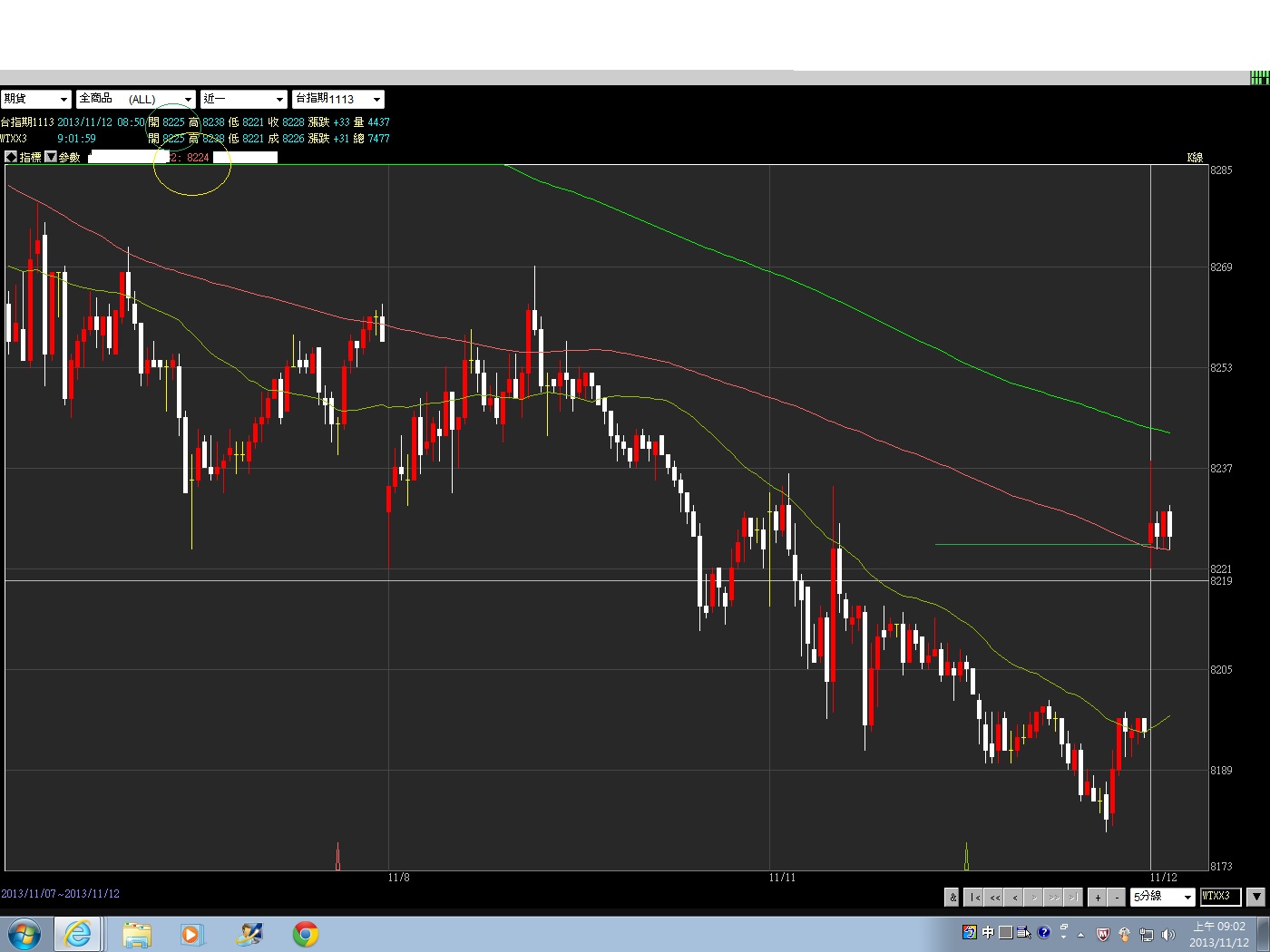Click the network connection tray icon
1270x952 pixels.
(x=1147, y=935)
